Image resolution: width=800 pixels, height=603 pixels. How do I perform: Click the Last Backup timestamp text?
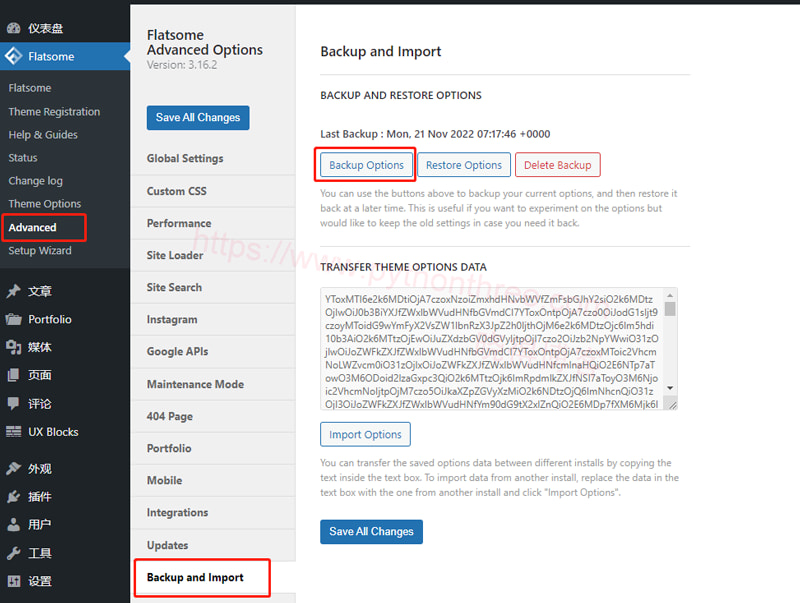coord(435,134)
